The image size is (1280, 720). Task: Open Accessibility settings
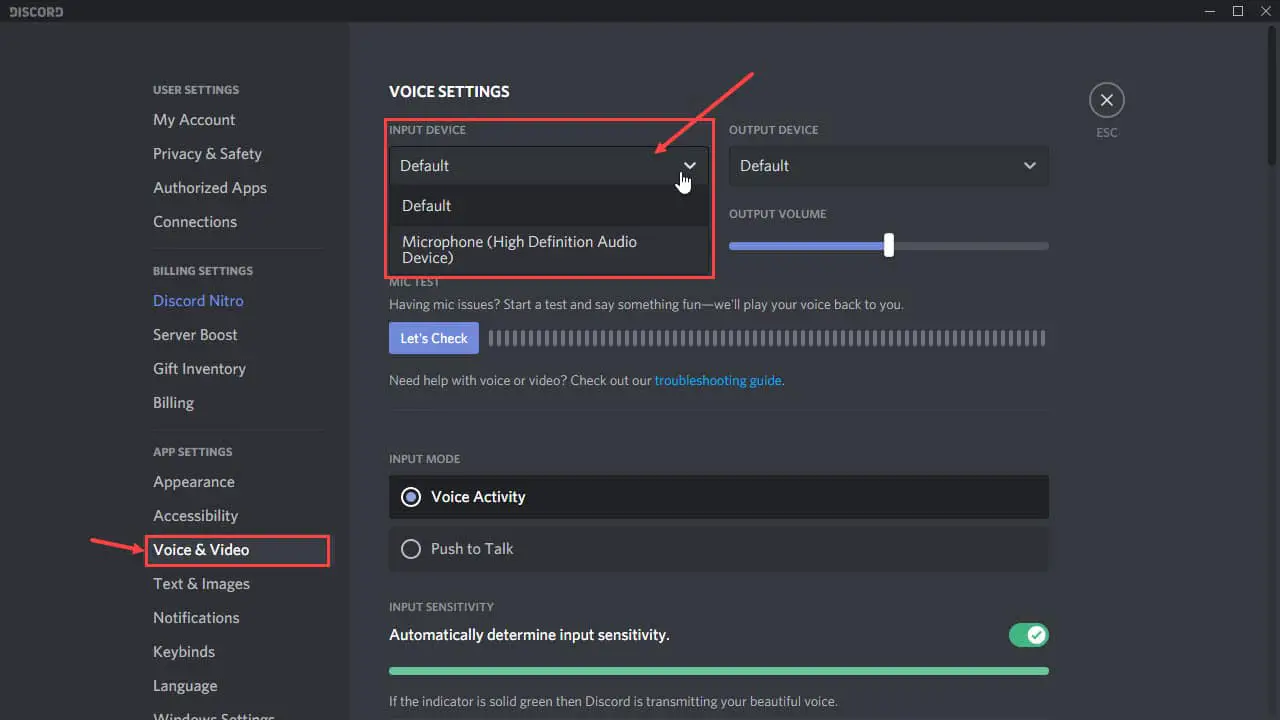click(x=195, y=516)
